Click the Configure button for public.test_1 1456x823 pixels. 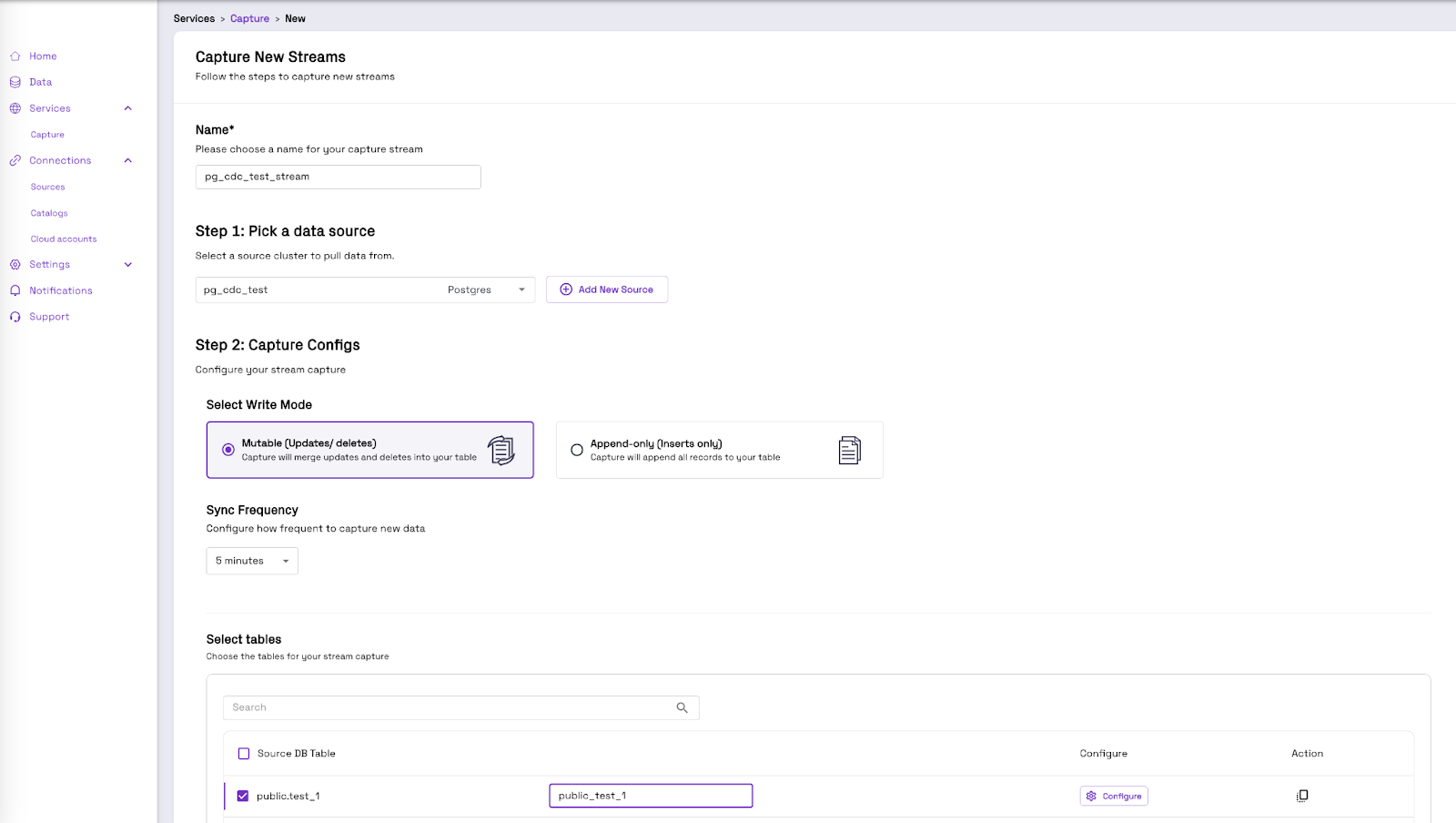click(x=1114, y=796)
